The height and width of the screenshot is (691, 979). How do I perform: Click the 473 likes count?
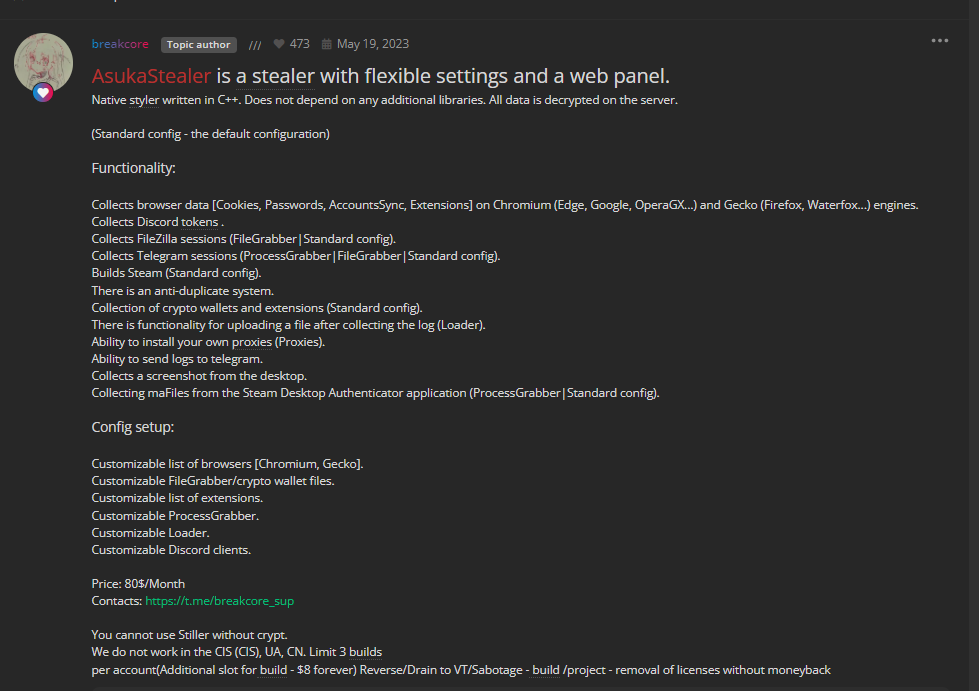tap(299, 44)
